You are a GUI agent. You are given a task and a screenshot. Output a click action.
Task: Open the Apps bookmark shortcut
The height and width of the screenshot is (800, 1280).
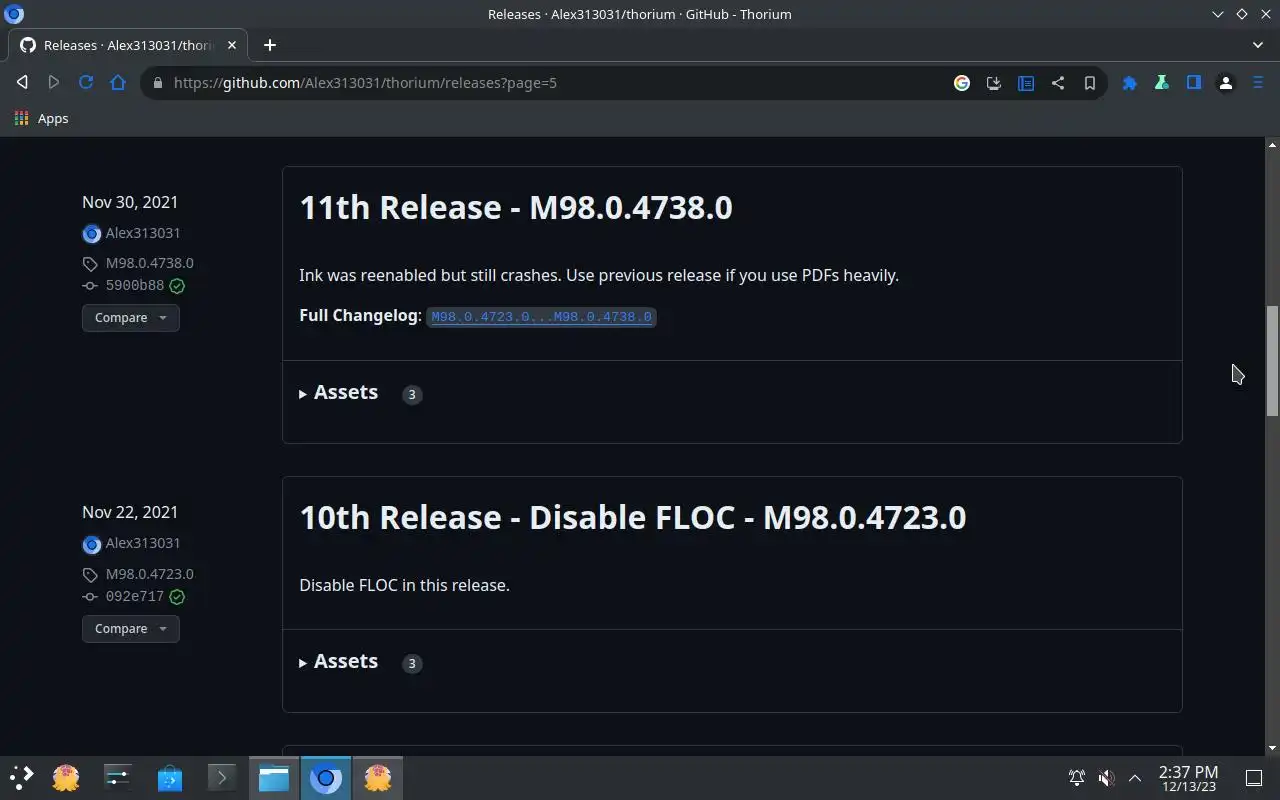pos(42,118)
